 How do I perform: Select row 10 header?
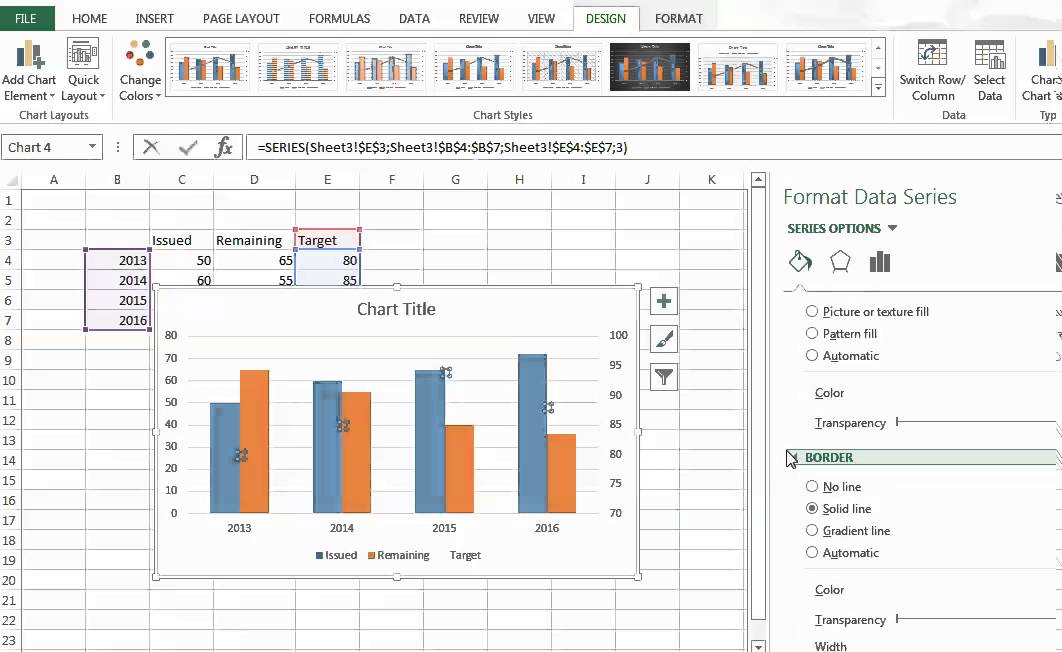pyautogui.click(x=9, y=381)
